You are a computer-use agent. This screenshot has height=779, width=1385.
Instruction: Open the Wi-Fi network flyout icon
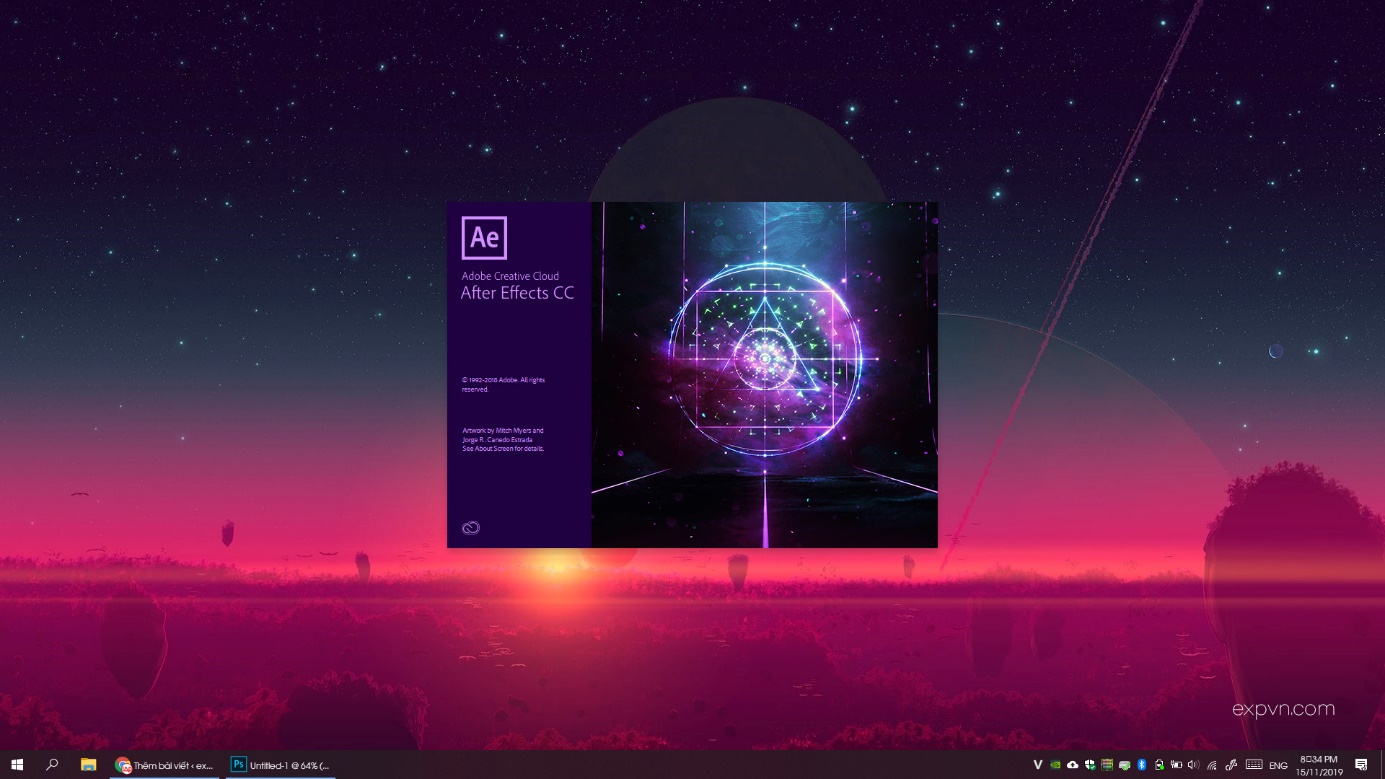coord(1211,764)
